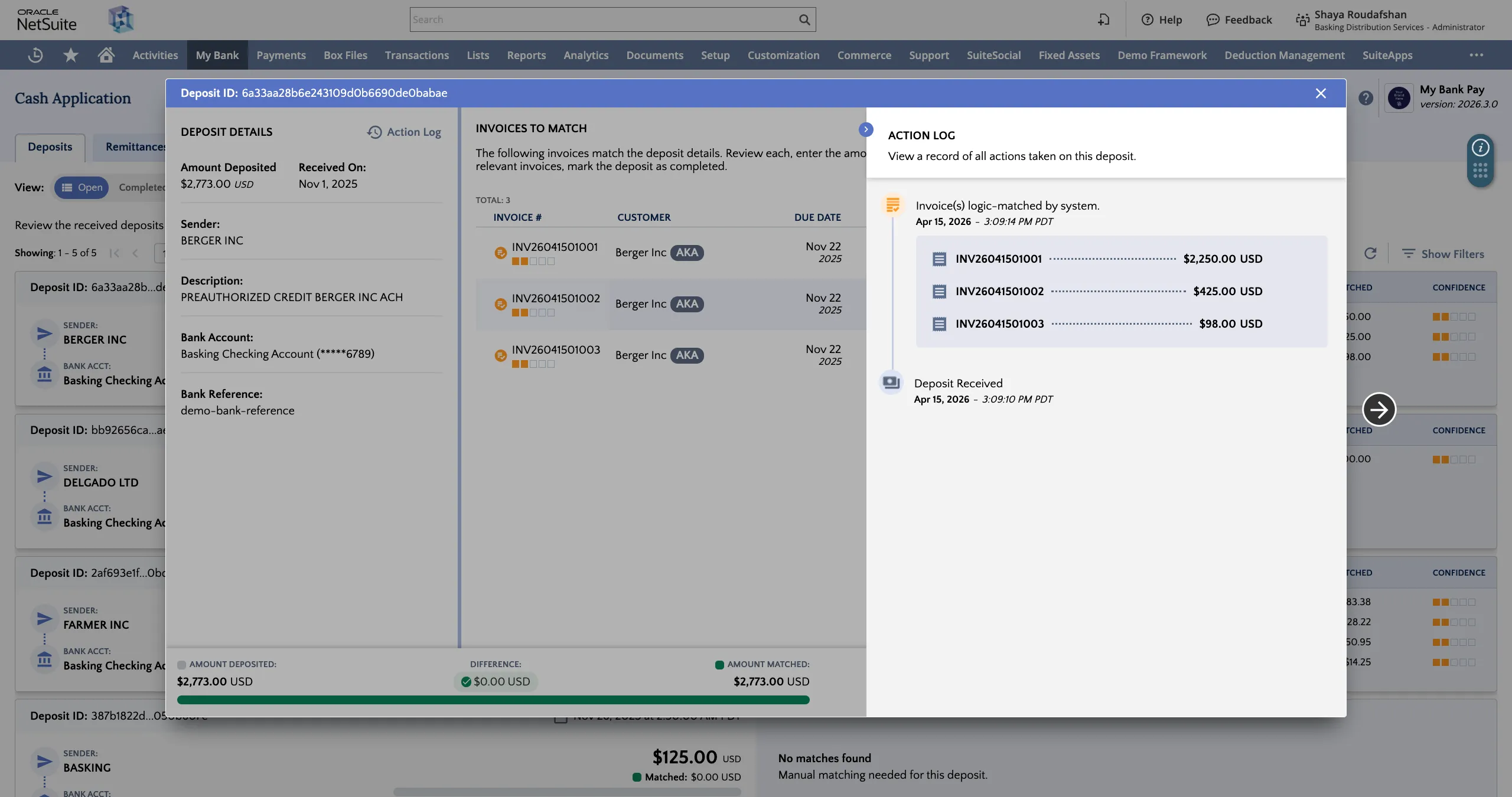Open the Deduction Management menu
1512x797 pixels.
click(x=1285, y=55)
